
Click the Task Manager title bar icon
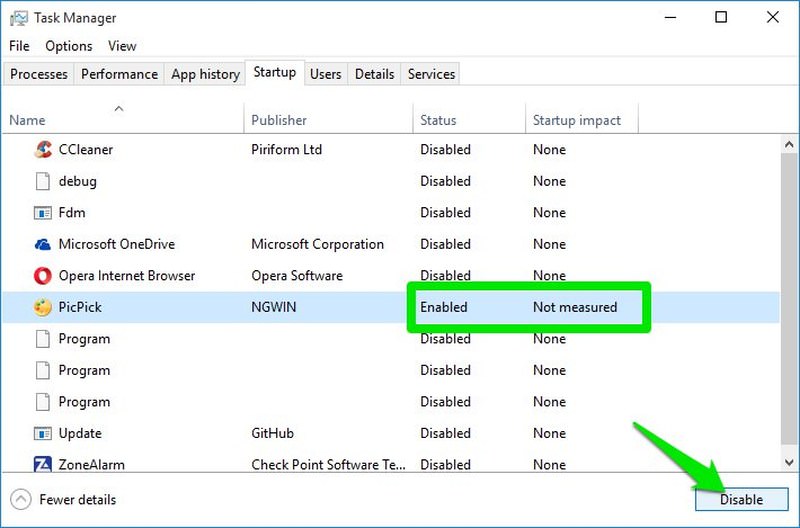19,18
